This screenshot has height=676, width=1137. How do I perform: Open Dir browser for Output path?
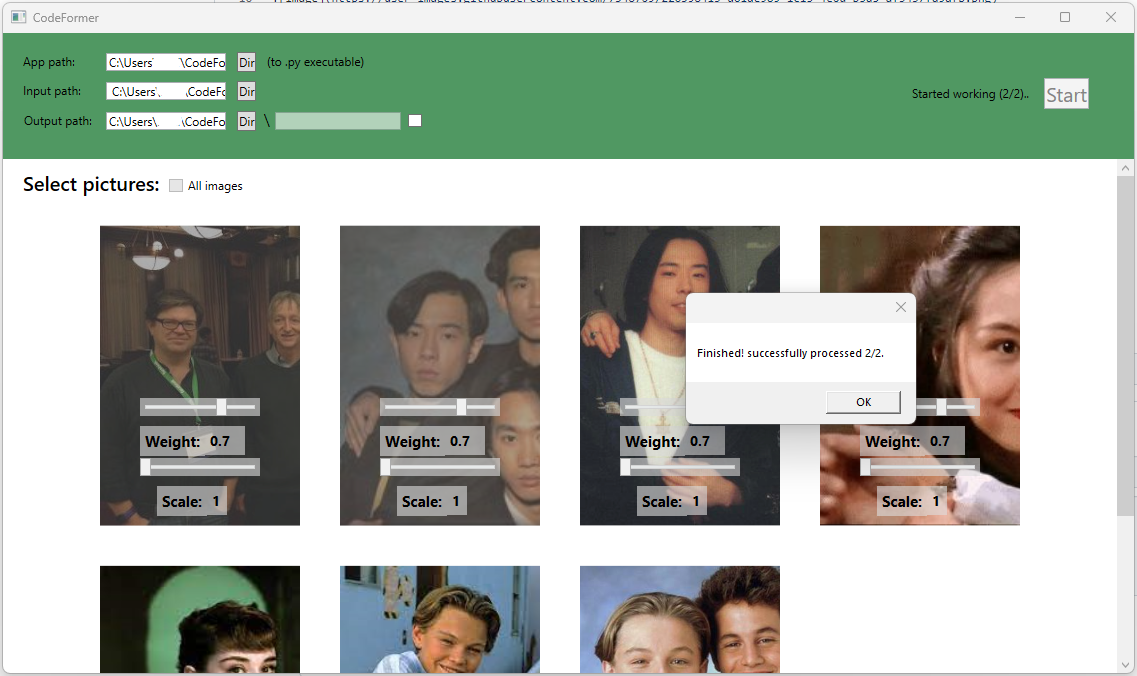point(247,121)
